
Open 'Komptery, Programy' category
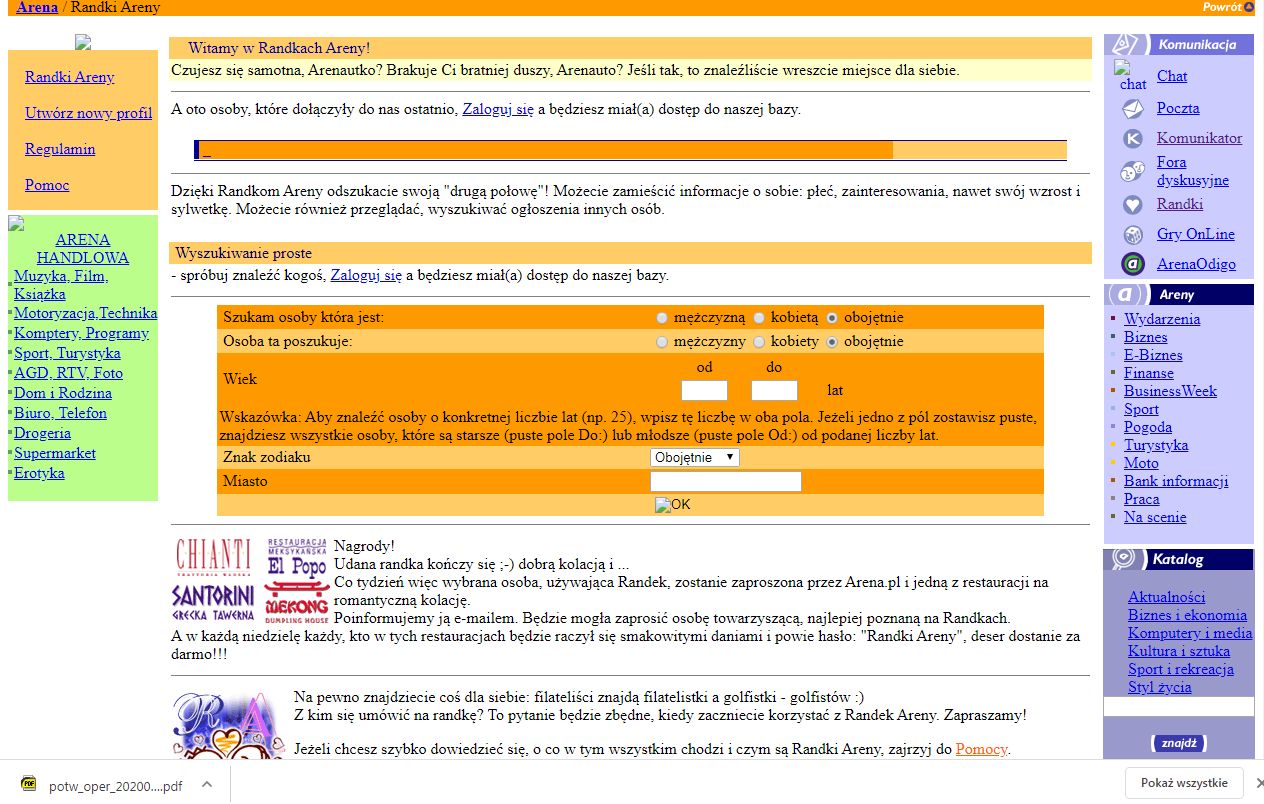81,333
